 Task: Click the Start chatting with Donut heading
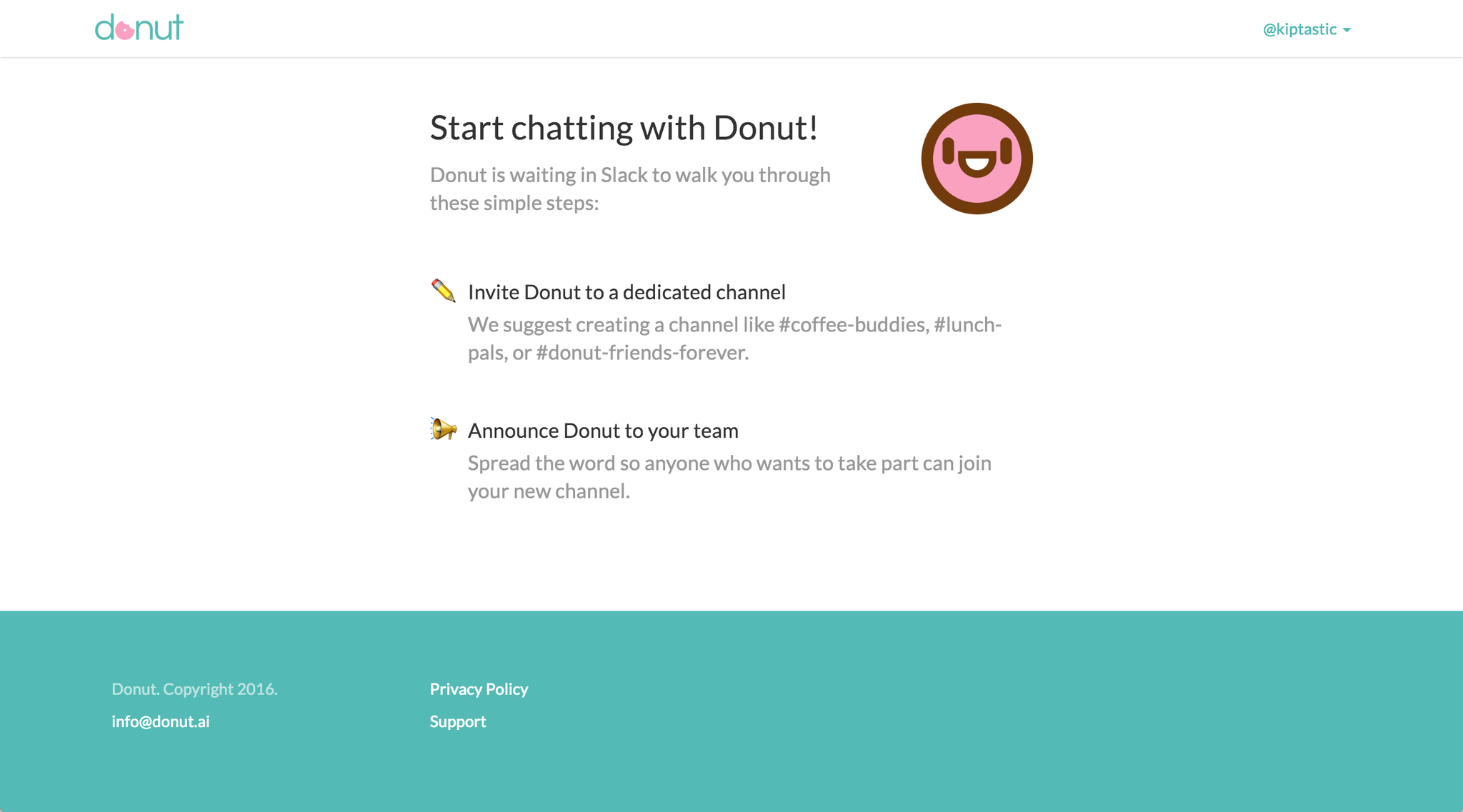pos(624,128)
